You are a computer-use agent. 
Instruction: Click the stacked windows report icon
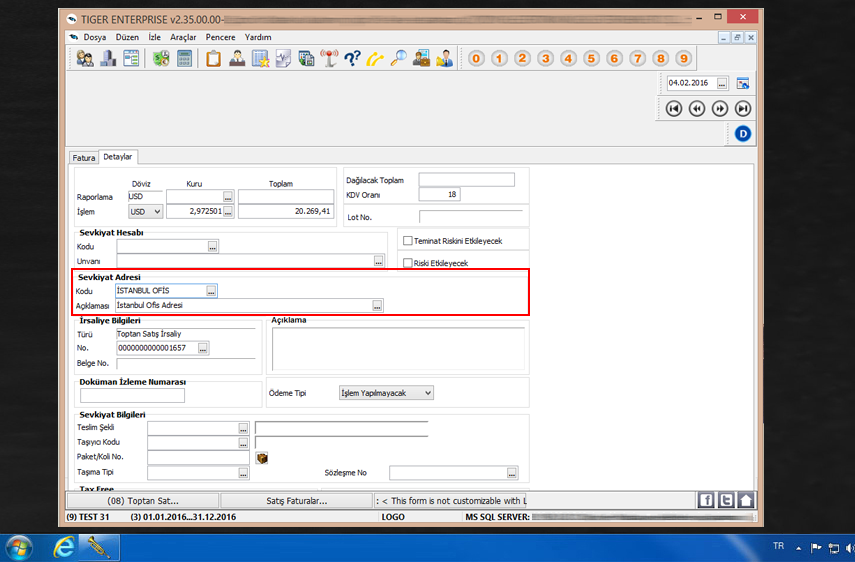coord(306,58)
